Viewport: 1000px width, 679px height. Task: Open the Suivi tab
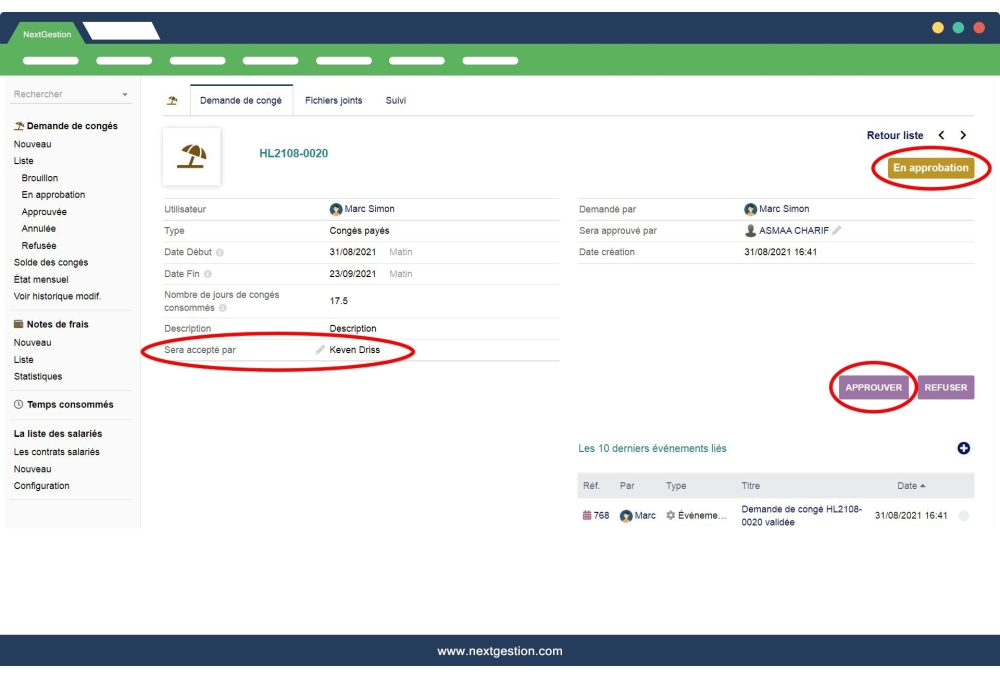pos(396,101)
